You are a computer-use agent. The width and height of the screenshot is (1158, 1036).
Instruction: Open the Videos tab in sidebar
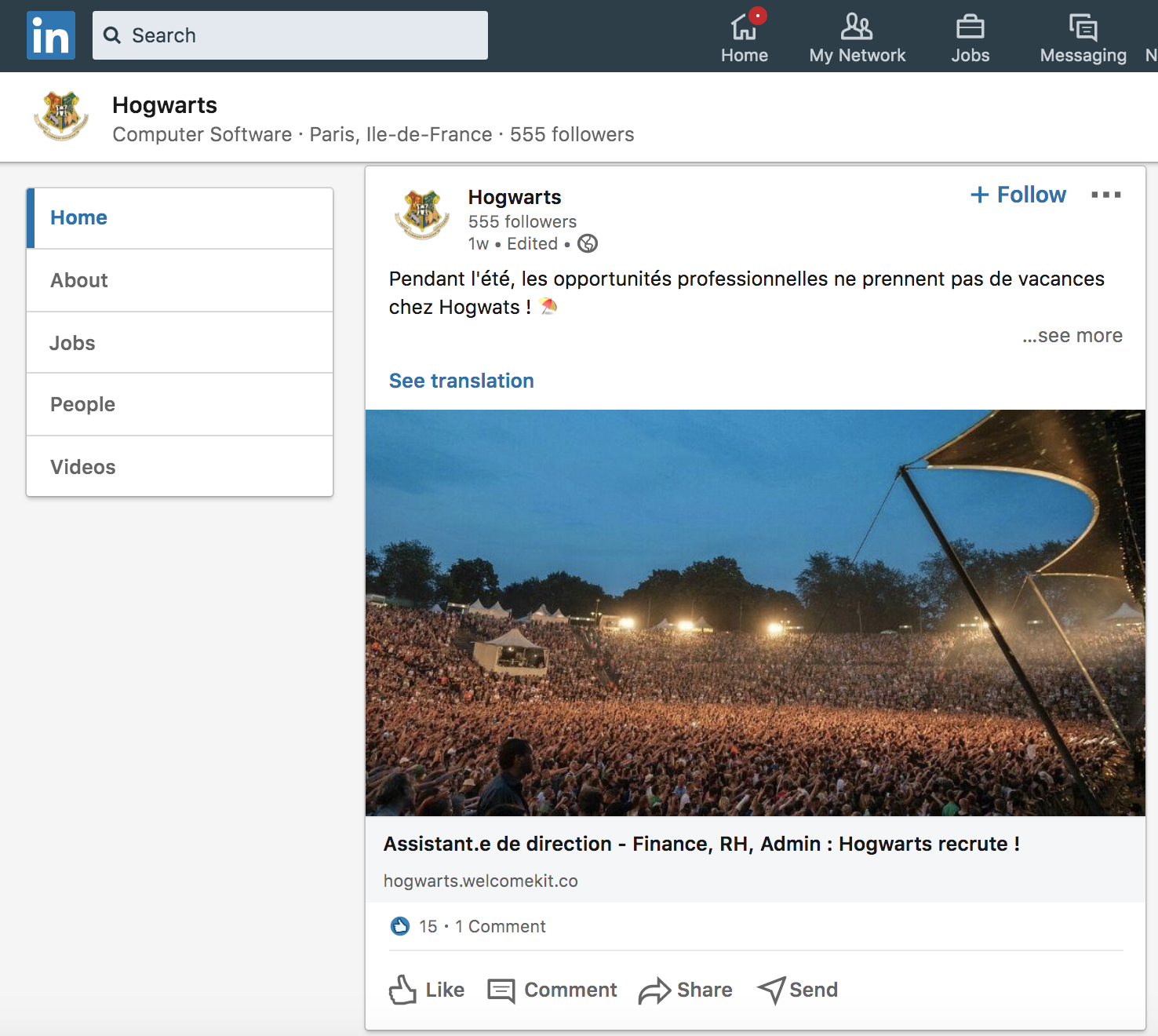coord(82,467)
